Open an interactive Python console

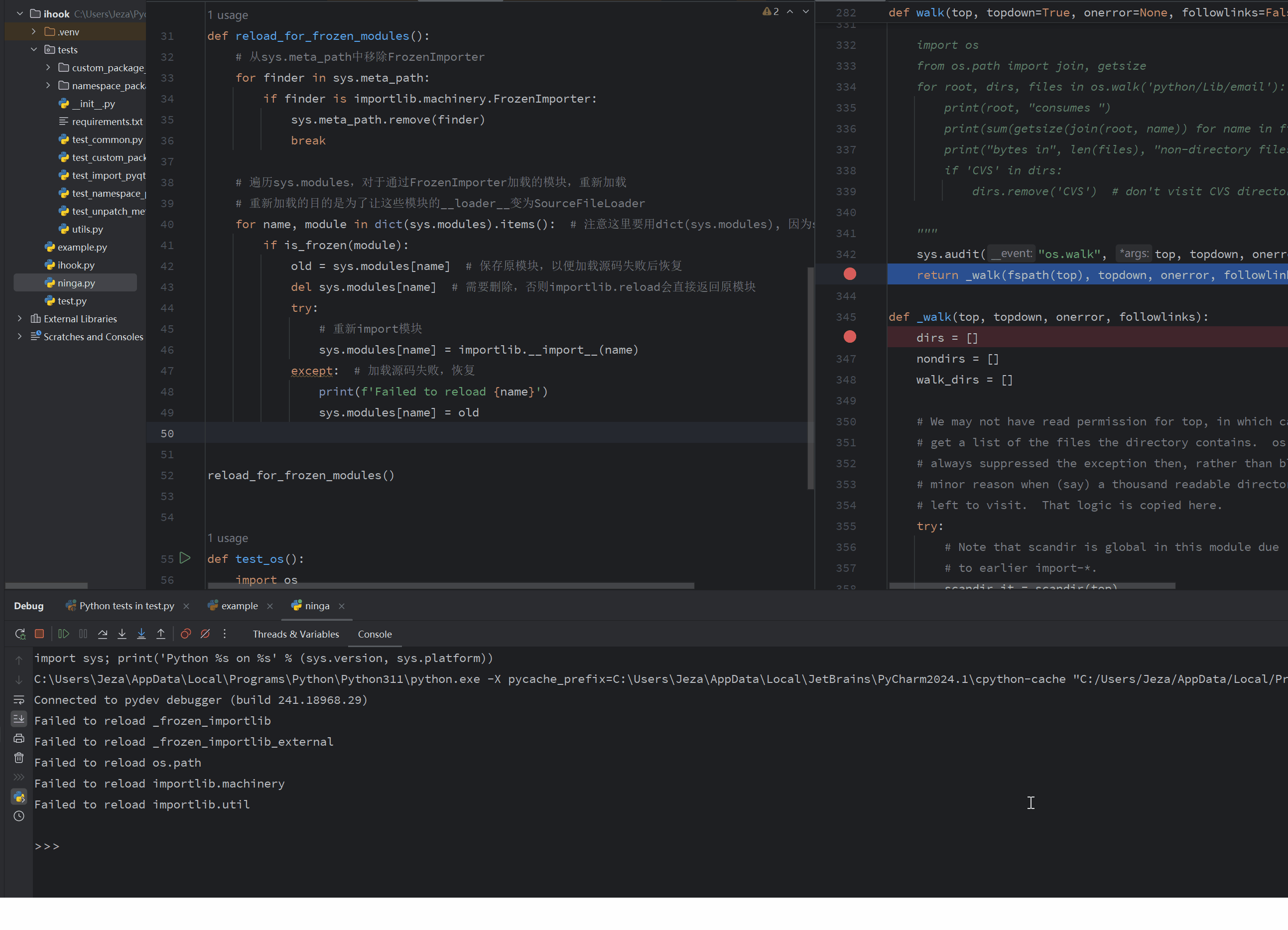pyautogui.click(x=19, y=797)
